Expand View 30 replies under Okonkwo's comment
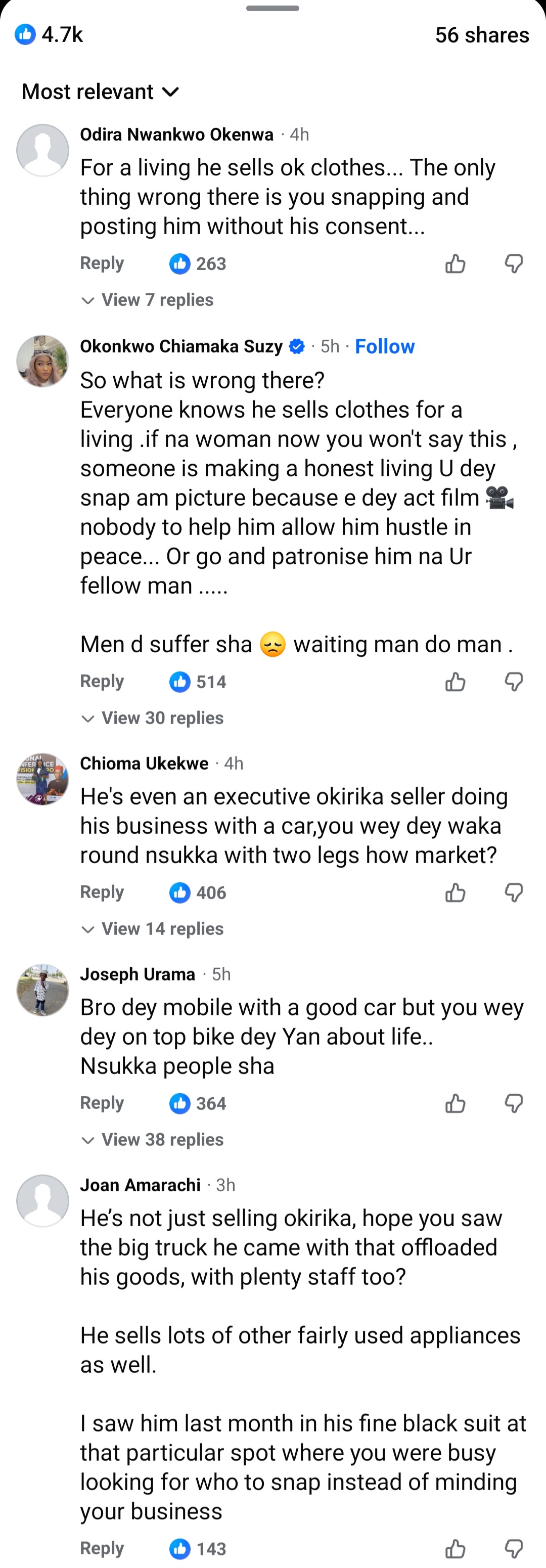The height and width of the screenshot is (1568, 546). pos(152,718)
